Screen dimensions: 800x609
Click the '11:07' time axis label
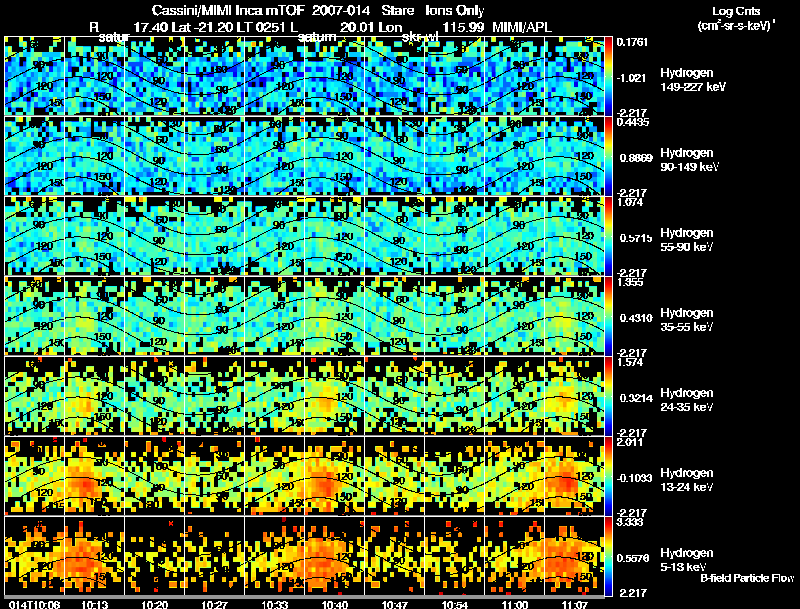[x=574, y=604]
